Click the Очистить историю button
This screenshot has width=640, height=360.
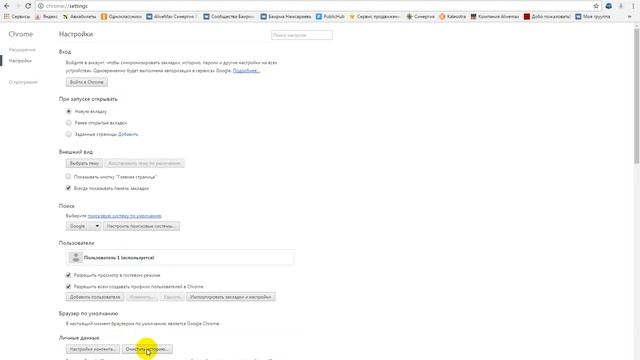pyautogui.click(x=147, y=349)
